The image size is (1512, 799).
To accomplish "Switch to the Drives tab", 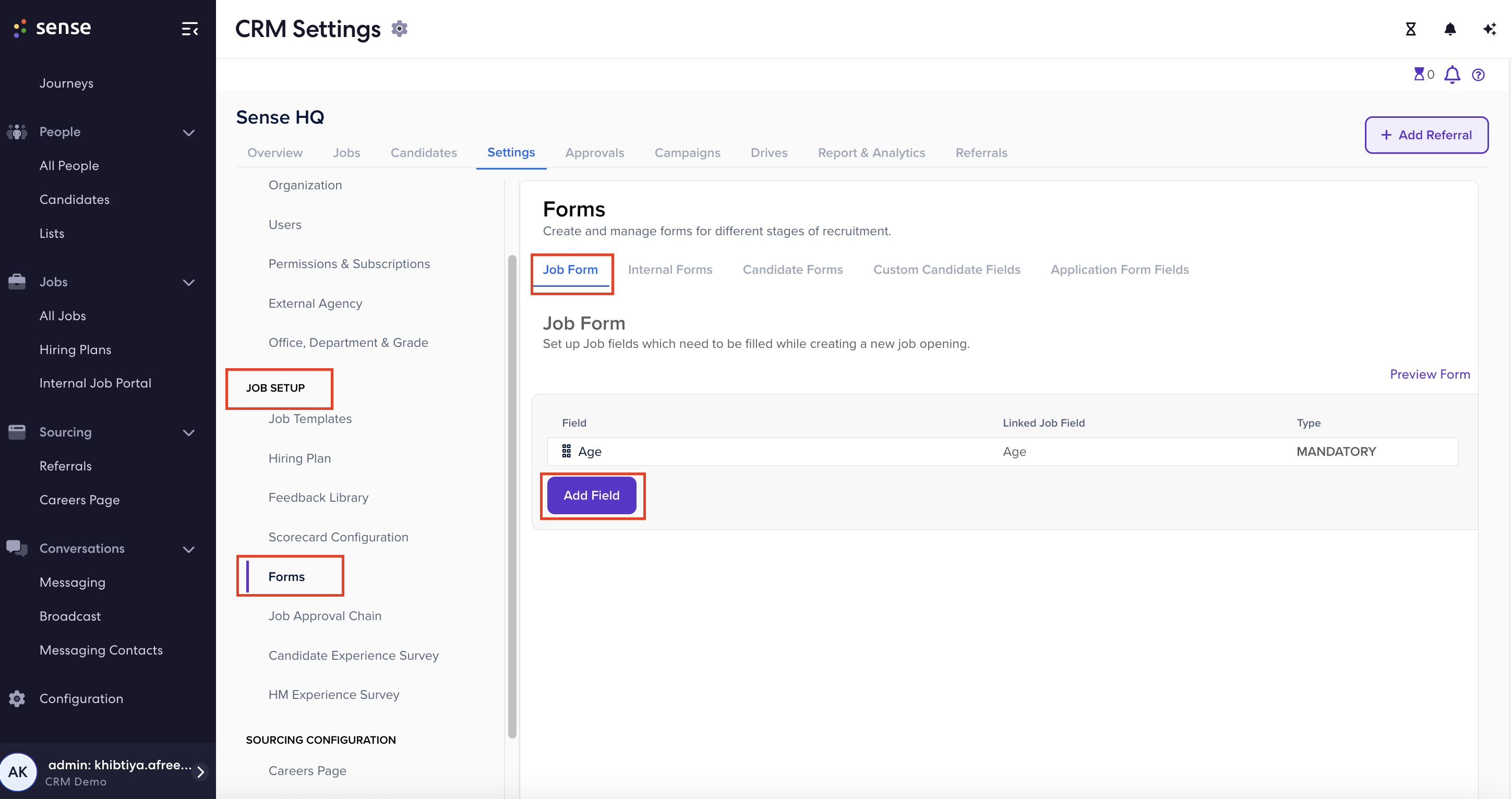I will [769, 152].
